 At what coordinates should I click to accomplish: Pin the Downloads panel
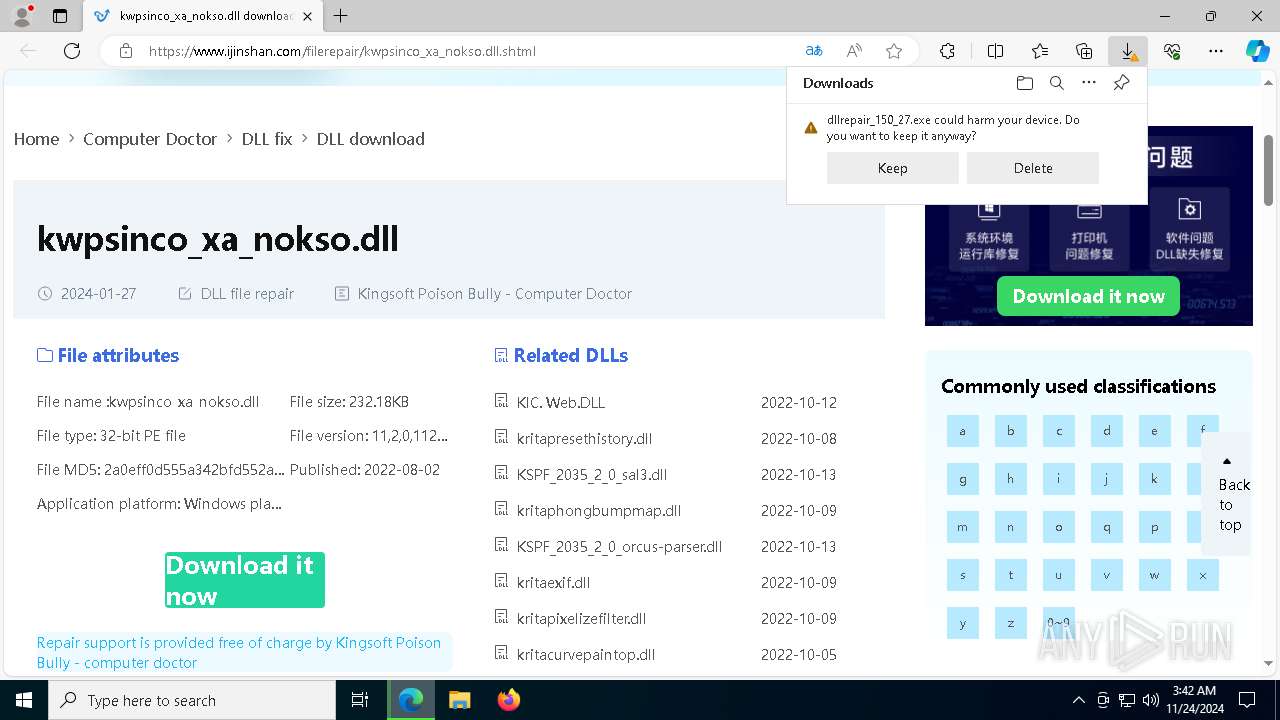pos(1121,83)
